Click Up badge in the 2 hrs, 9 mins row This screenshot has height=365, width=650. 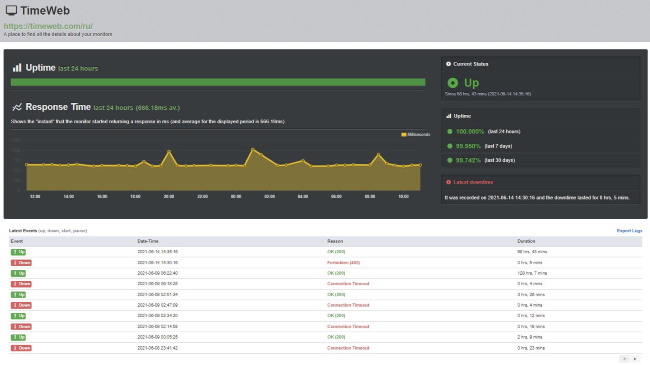click(18, 337)
